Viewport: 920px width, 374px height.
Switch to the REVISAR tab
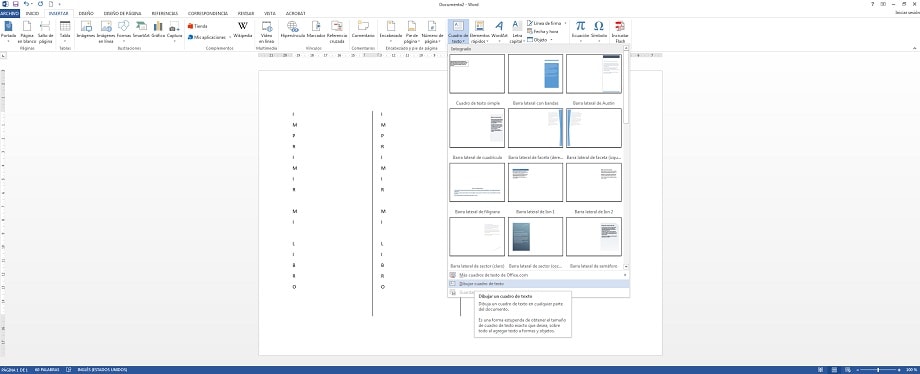point(246,13)
